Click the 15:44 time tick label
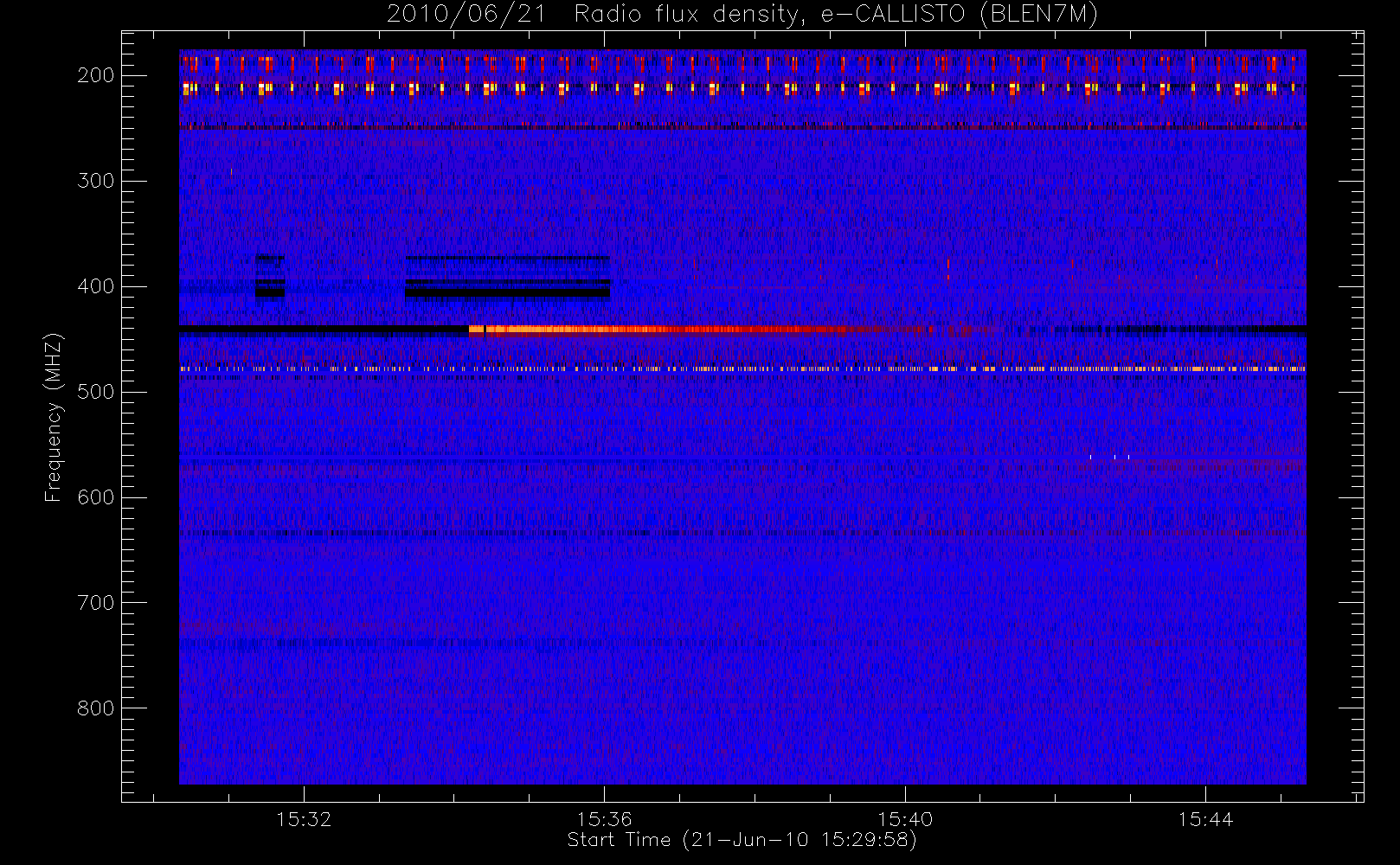The height and width of the screenshot is (865, 1400). 1205,819
